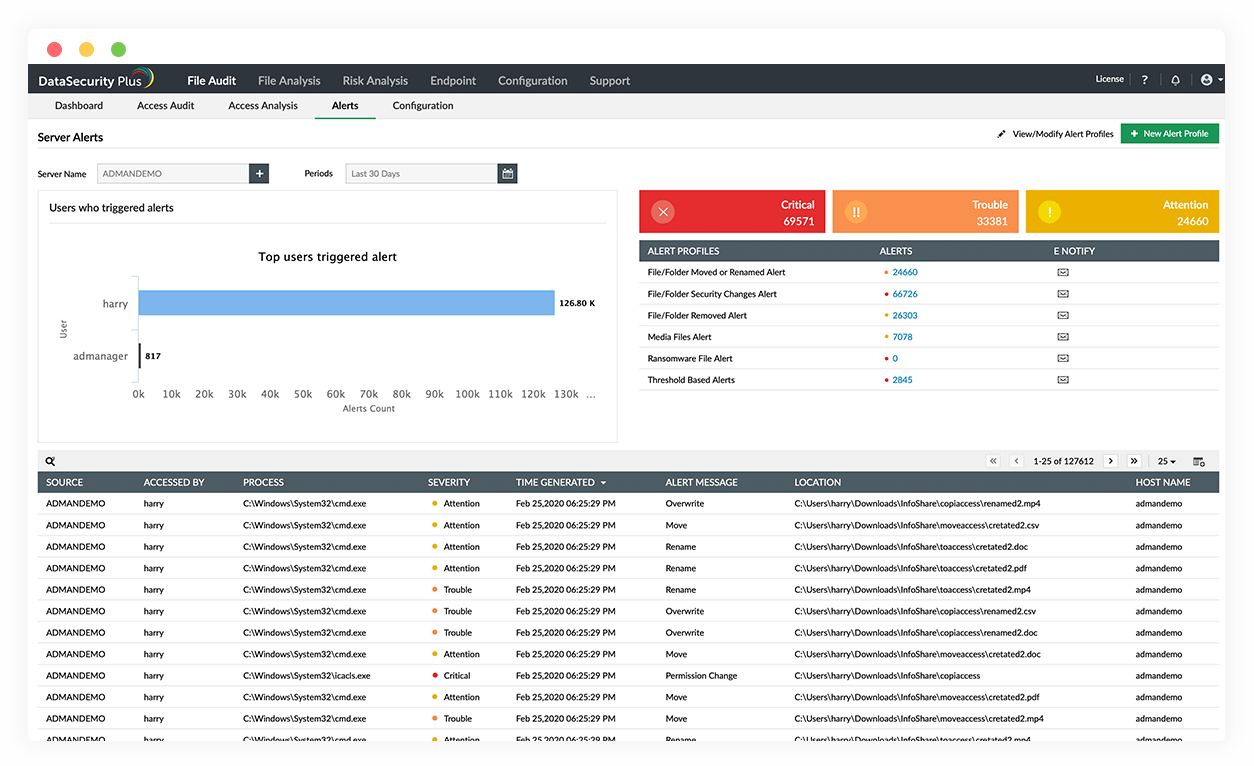Switch to the Access Analysis tab
The height and width of the screenshot is (766, 1254).
[263, 106]
